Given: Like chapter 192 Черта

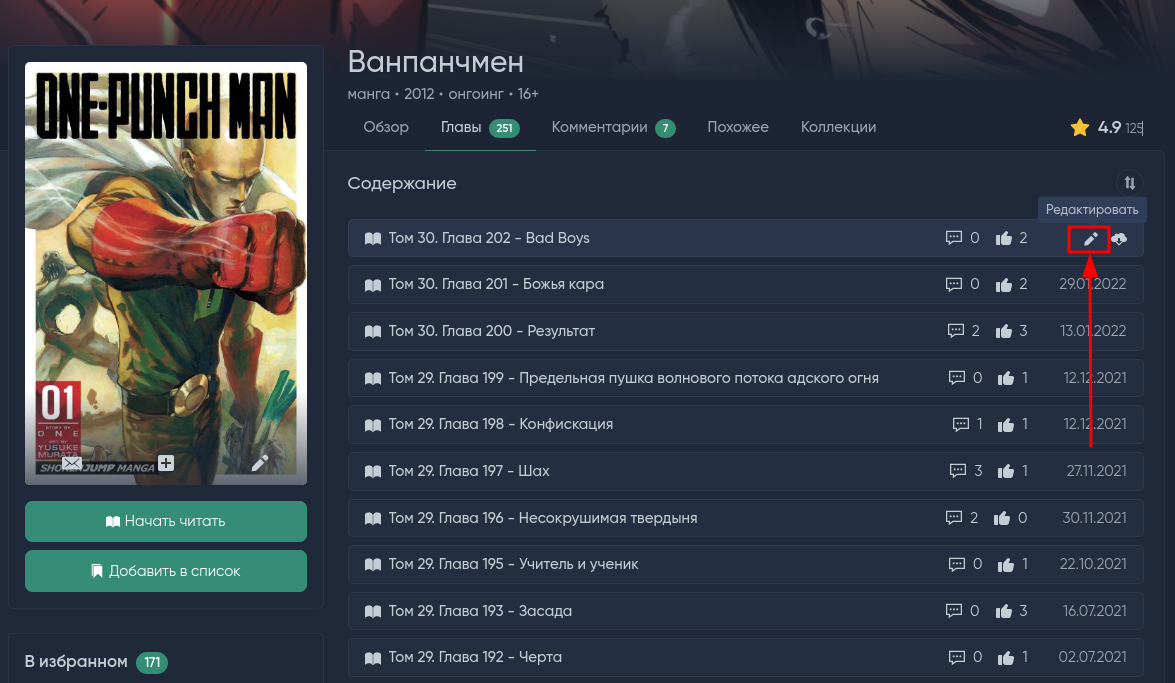Looking at the screenshot, I should click(x=1006, y=658).
